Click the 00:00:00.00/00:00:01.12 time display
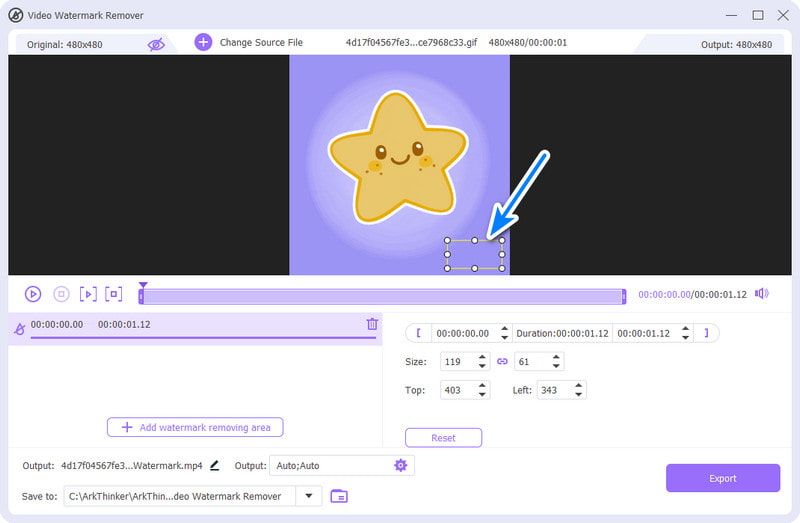Screen dimensions: 800x523 692,294
